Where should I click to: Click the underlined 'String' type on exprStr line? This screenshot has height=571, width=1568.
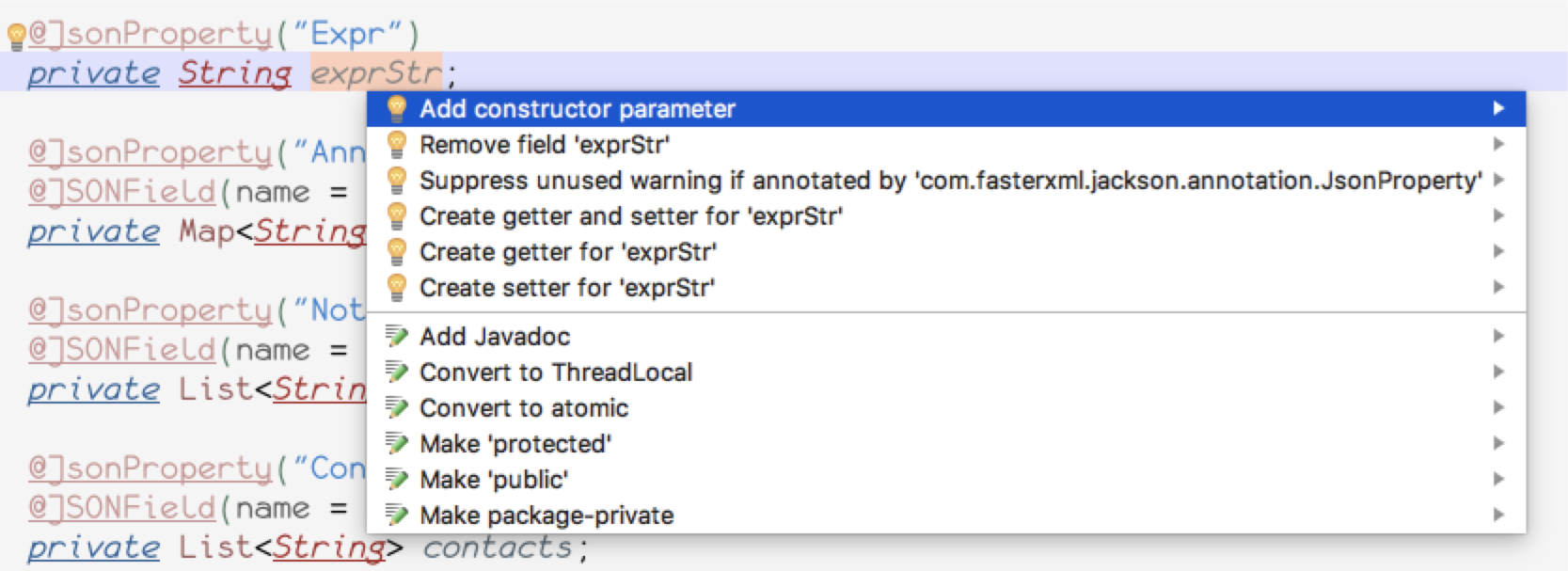[235, 73]
